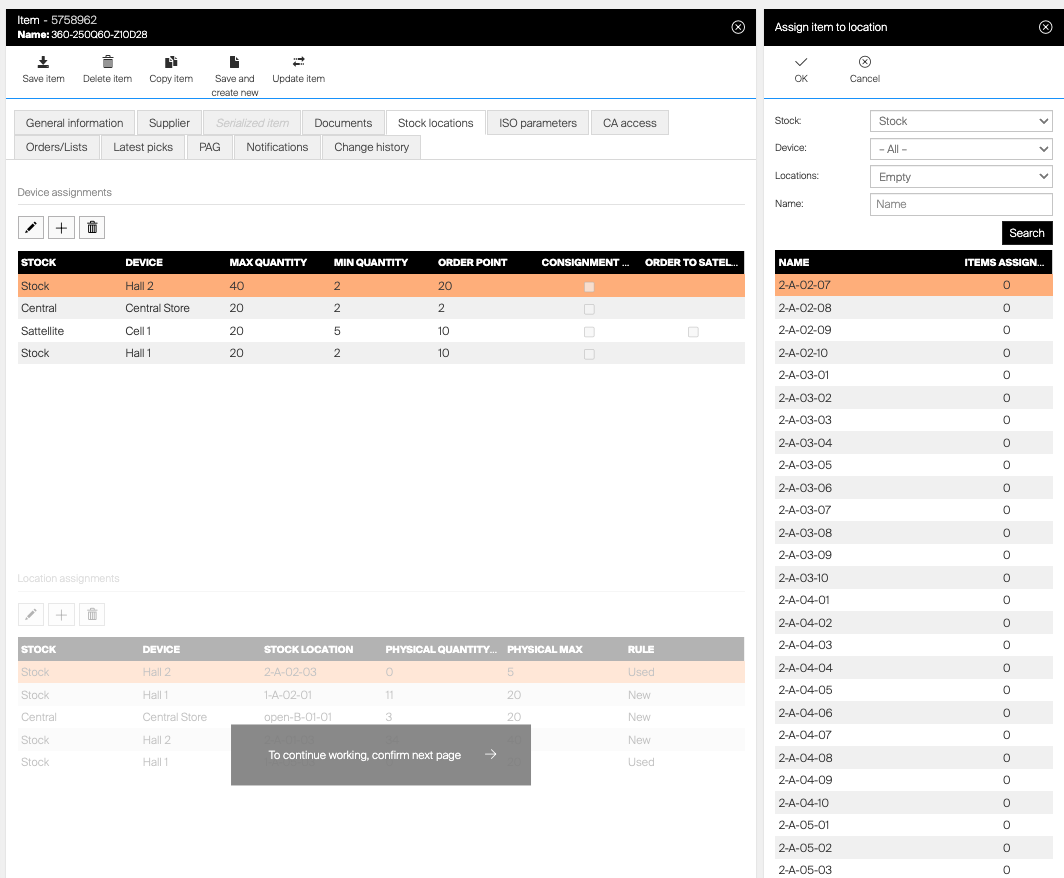The height and width of the screenshot is (878, 1064).
Task: Click the Name input field
Action: pyautogui.click(x=961, y=204)
